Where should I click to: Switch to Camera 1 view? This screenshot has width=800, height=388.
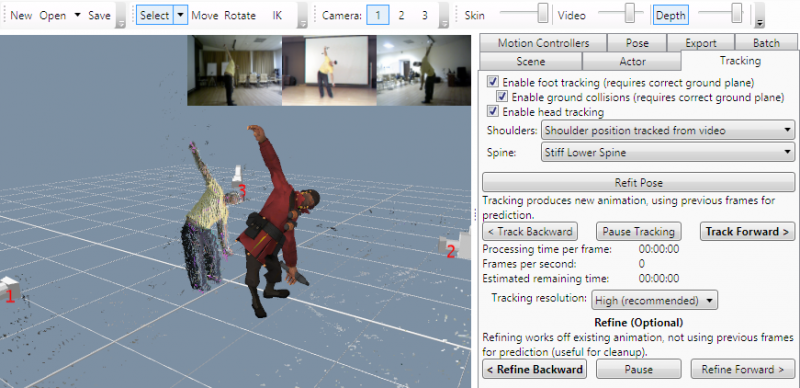(x=378, y=15)
